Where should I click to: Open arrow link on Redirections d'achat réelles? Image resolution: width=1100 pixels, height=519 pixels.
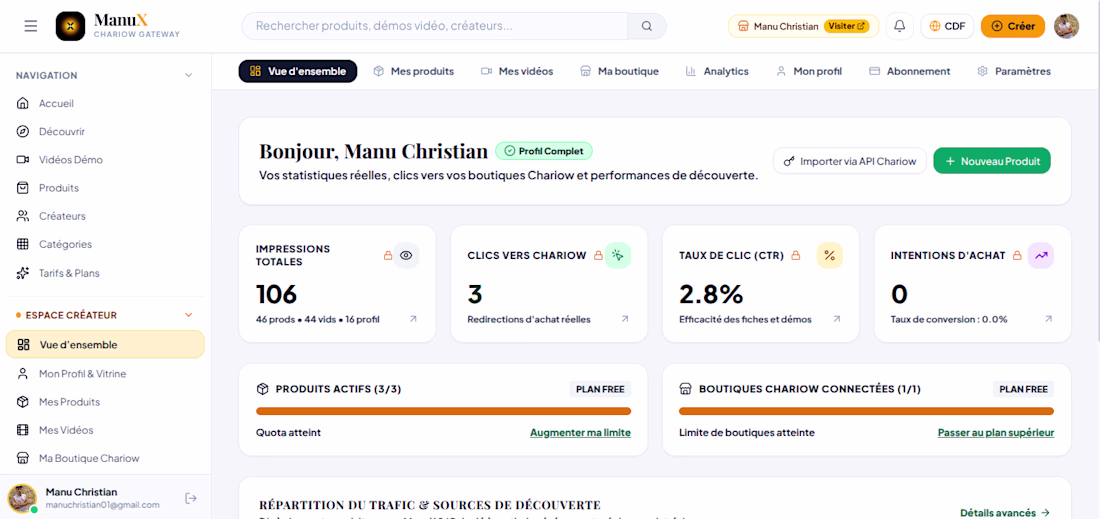pos(625,319)
